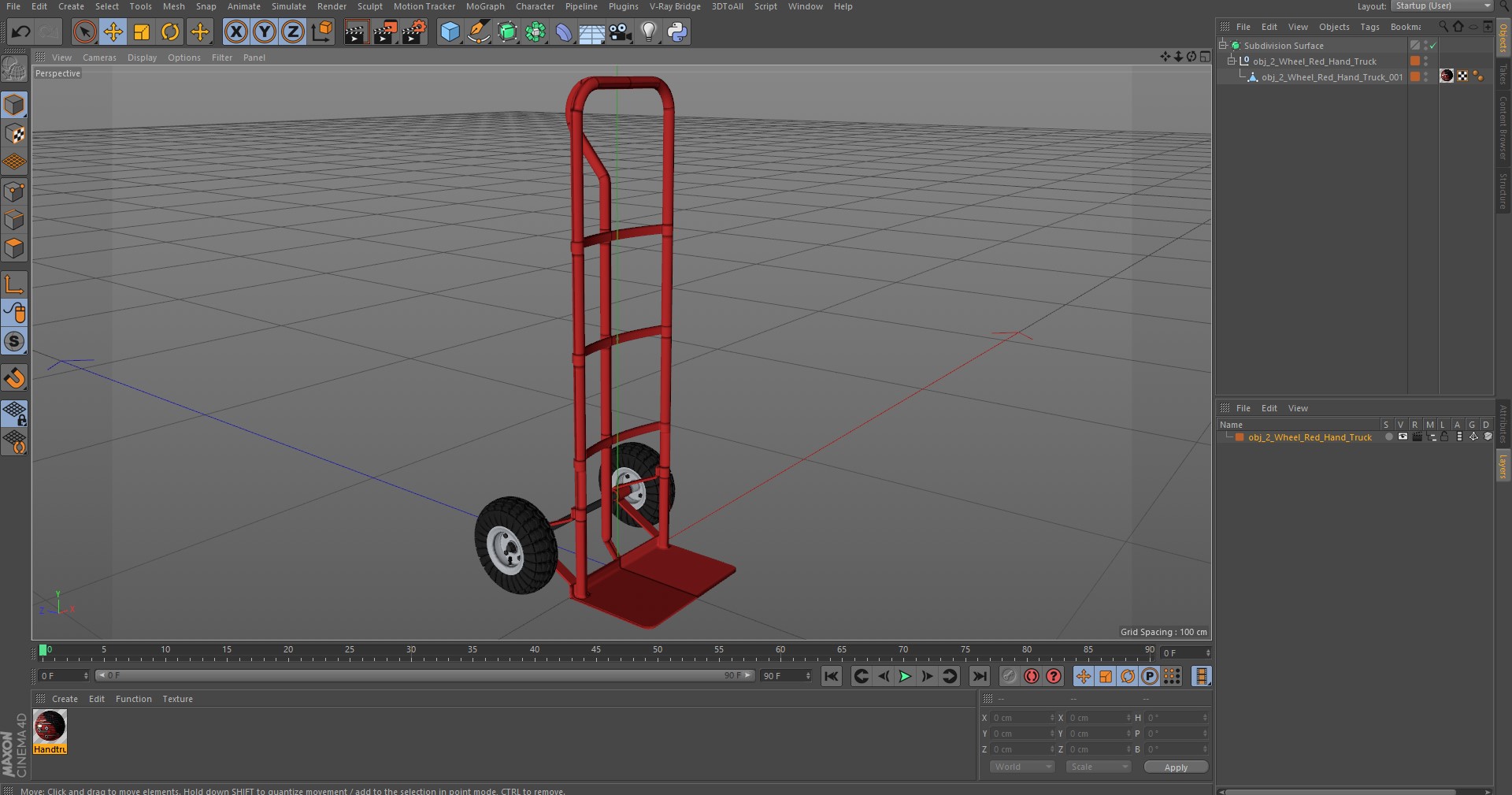
Task: Click the Apply coordinates button
Action: [x=1176, y=767]
